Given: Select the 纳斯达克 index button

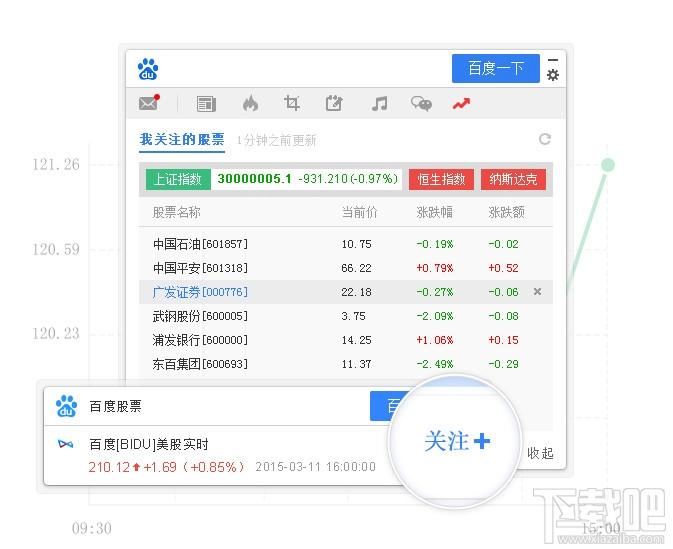Looking at the screenshot, I should click(514, 179).
